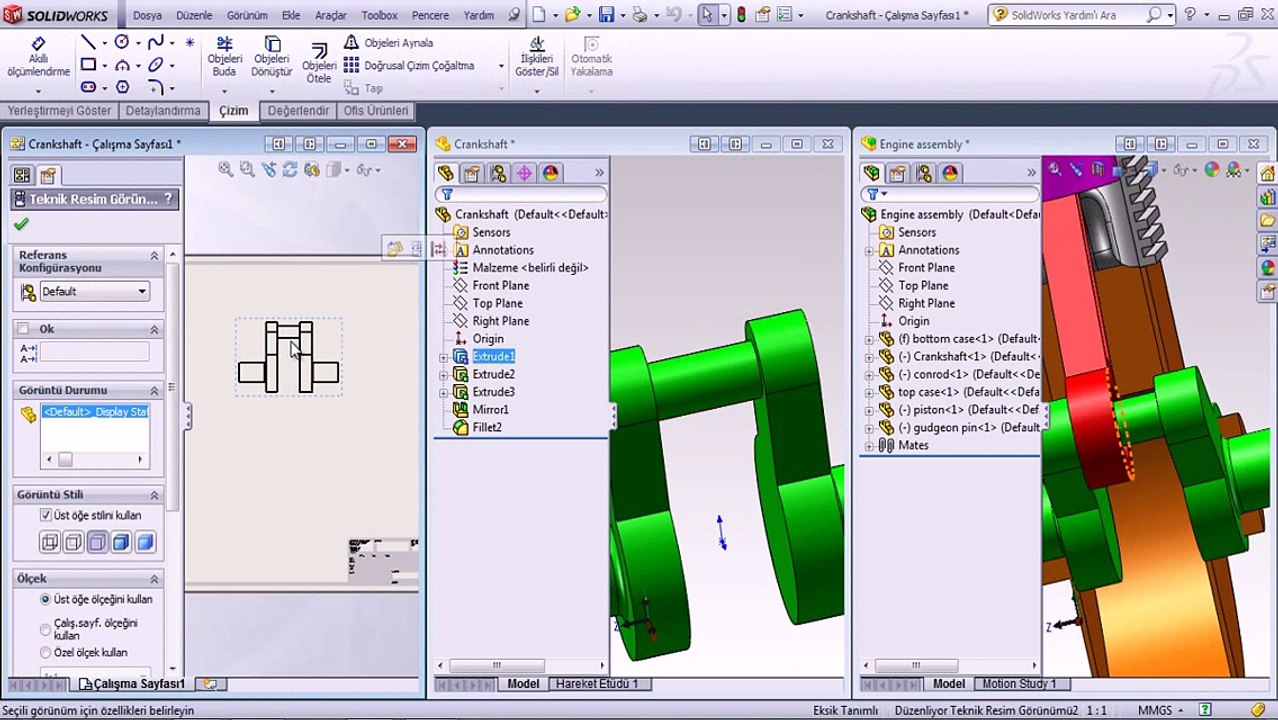
Task: Expand Extrude3 in Crankshaft tree
Action: click(x=443, y=392)
